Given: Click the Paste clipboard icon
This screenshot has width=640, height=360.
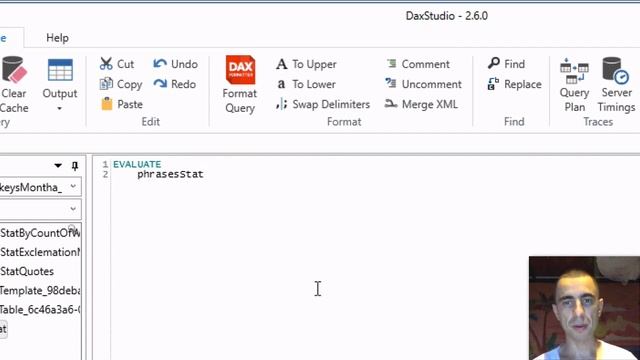Looking at the screenshot, I should click(x=107, y=104).
